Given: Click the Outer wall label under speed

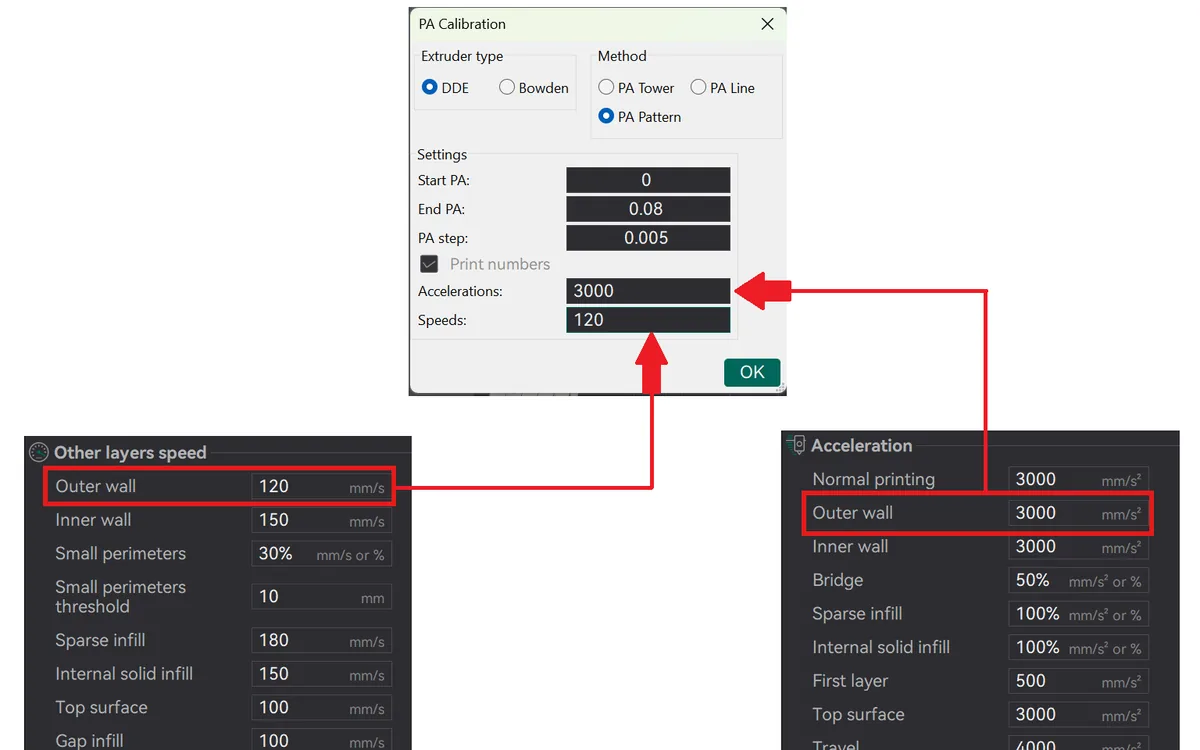Looking at the screenshot, I should tap(96, 487).
